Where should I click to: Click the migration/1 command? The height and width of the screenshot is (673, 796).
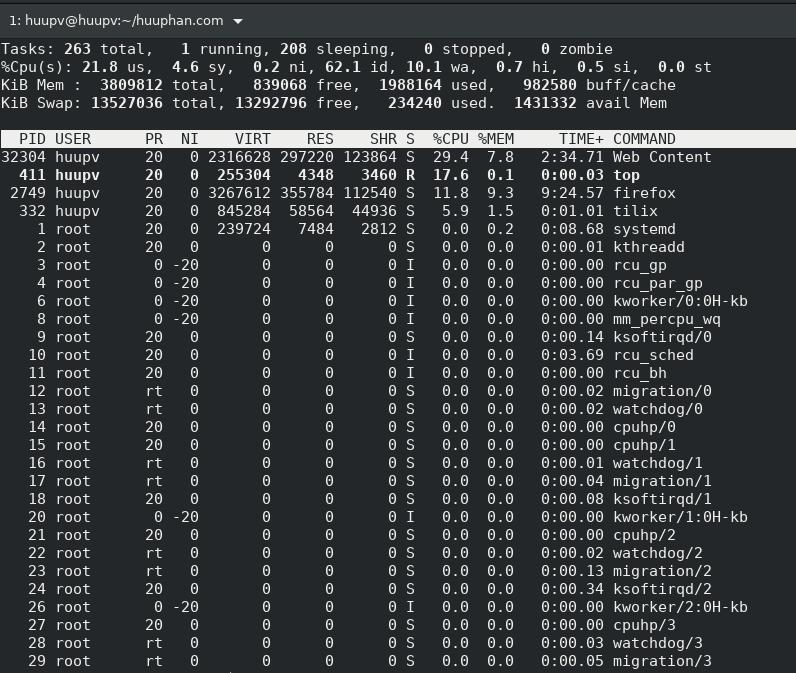click(x=662, y=482)
